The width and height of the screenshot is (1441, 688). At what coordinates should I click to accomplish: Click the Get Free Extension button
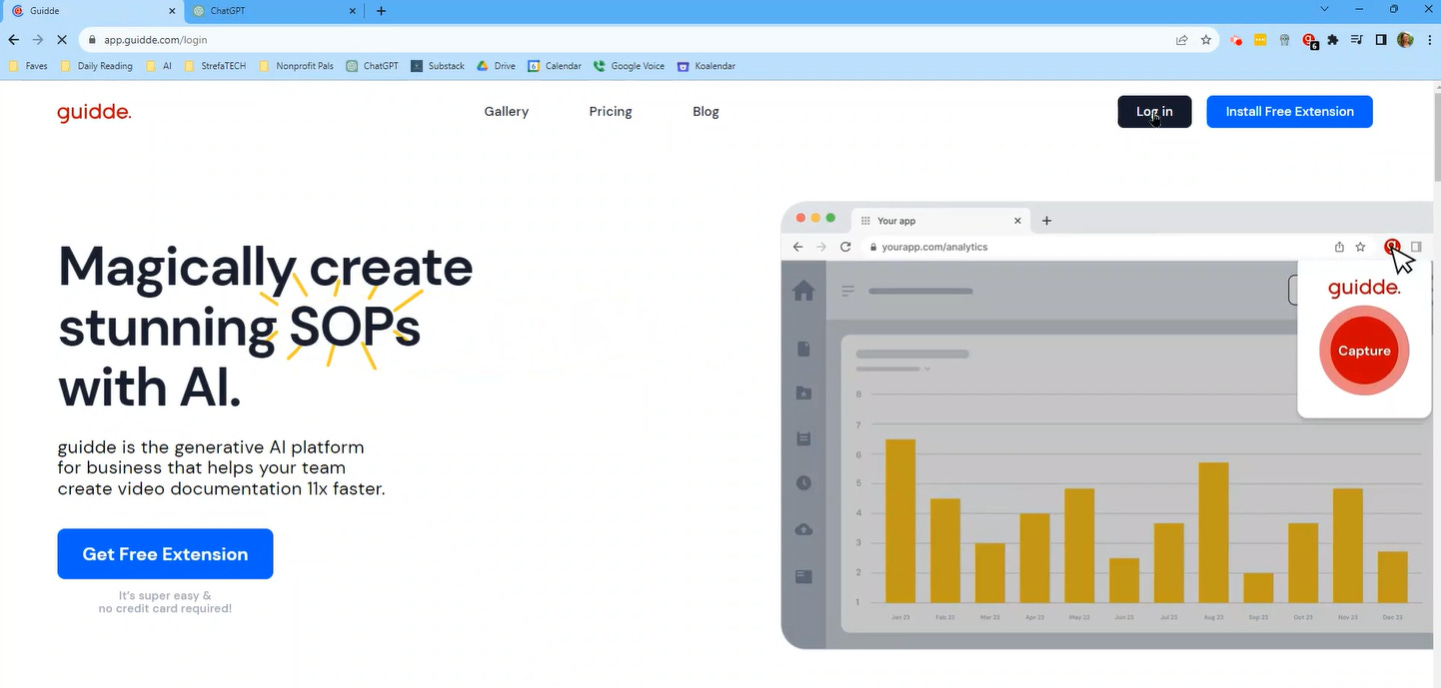click(x=165, y=554)
